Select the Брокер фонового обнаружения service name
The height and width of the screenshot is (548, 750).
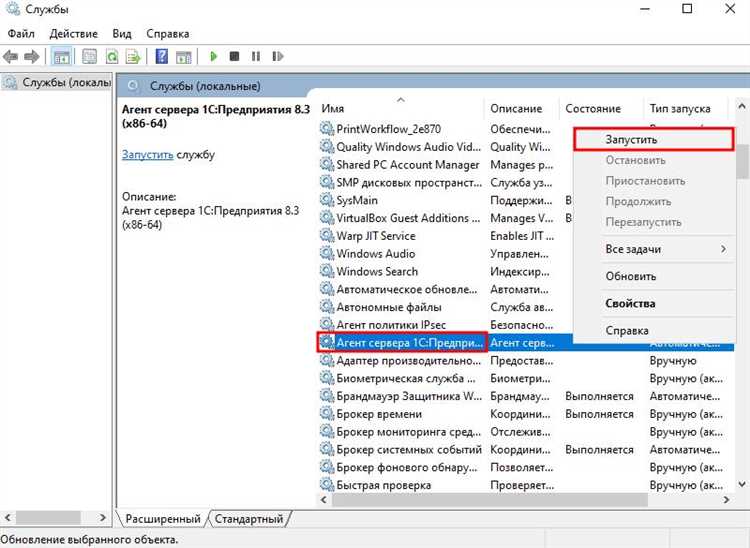click(x=407, y=467)
